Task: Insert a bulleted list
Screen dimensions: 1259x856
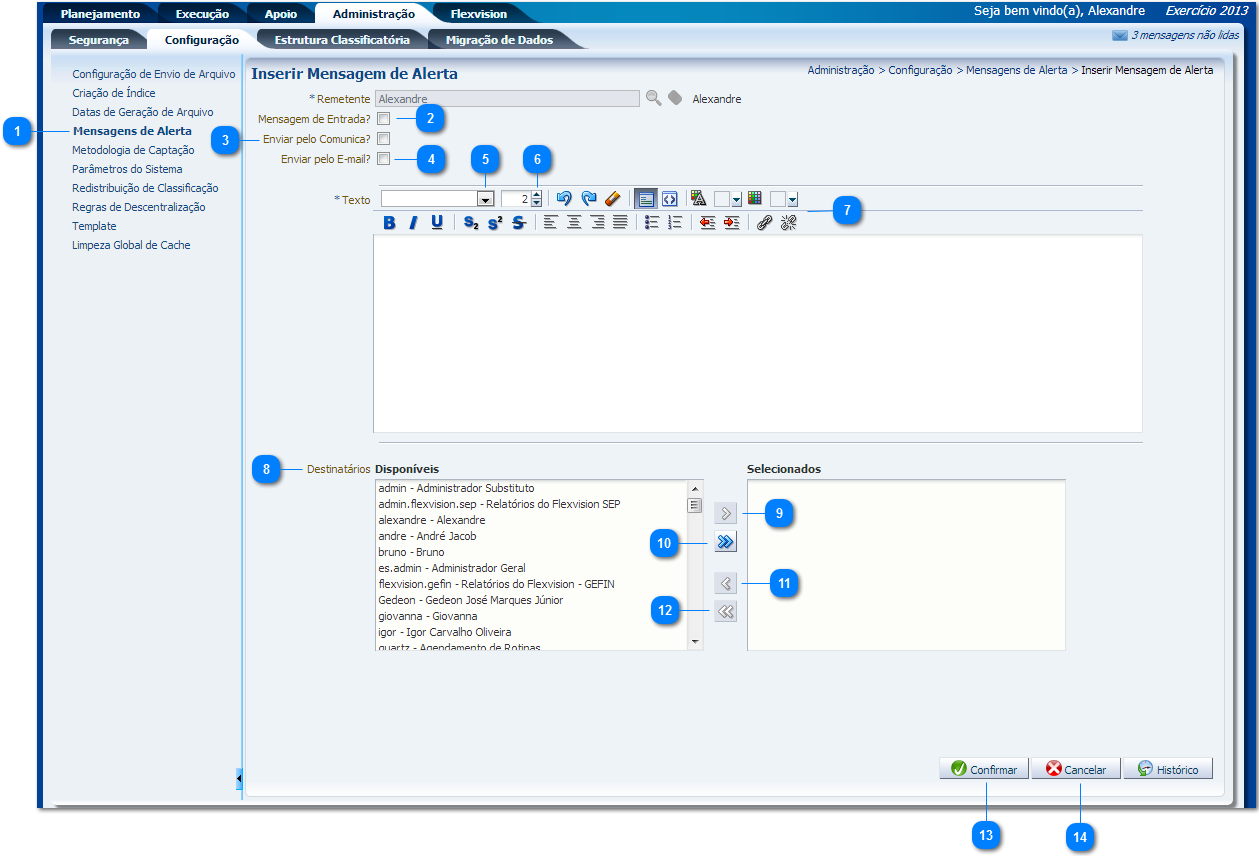Action: 651,223
